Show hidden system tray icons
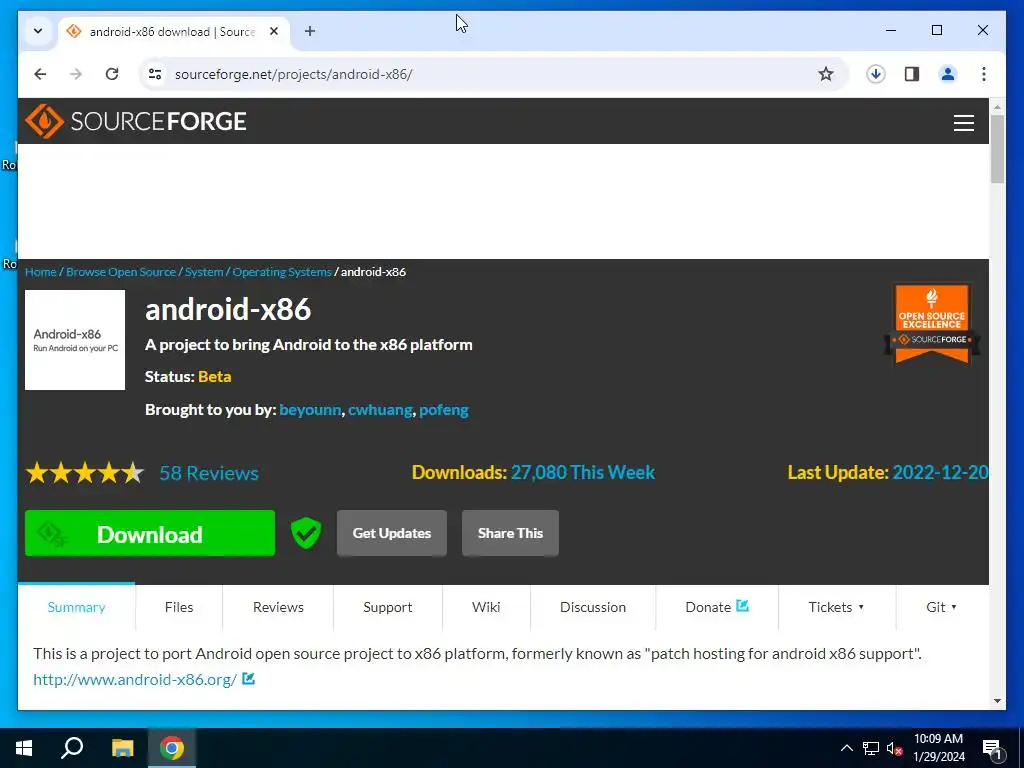This screenshot has width=1024, height=768. tap(846, 748)
